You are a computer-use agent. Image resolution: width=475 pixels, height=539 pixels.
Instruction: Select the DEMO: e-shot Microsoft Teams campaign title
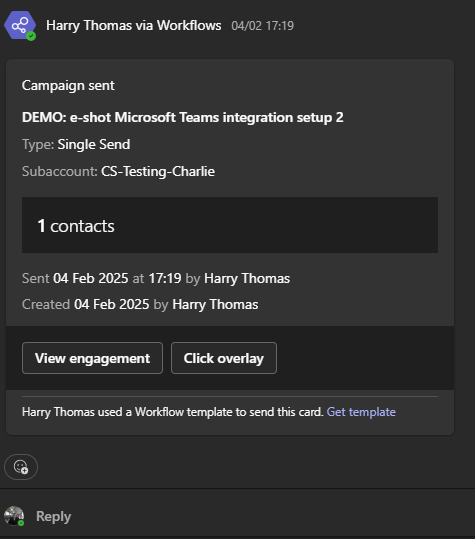tap(183, 118)
